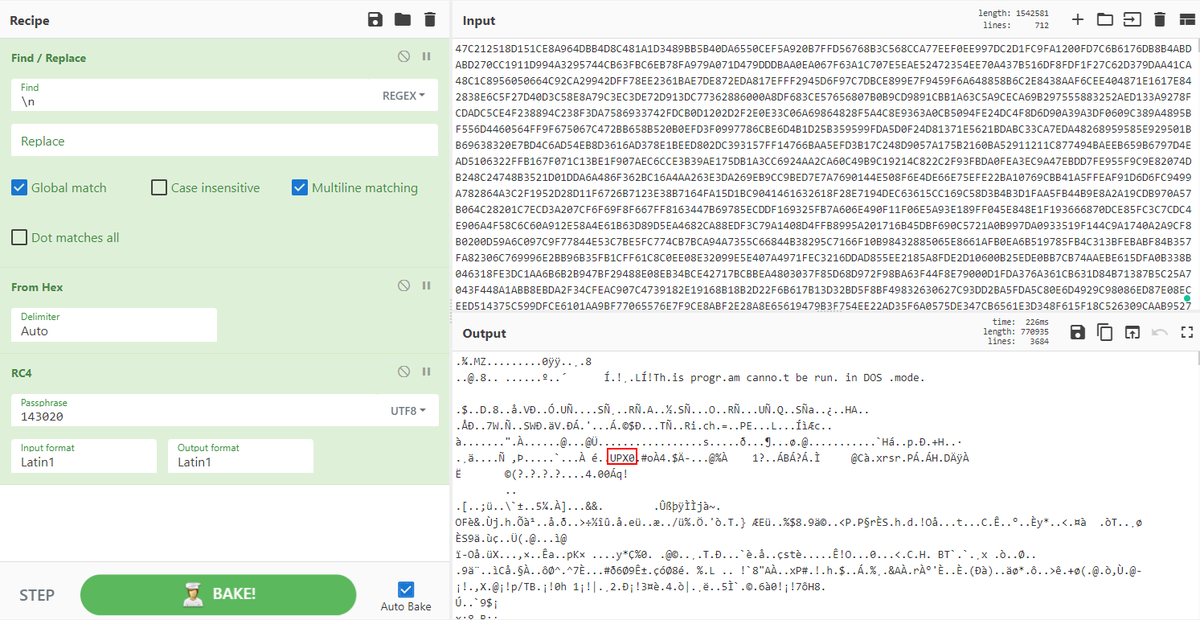The width and height of the screenshot is (1200, 620).
Task: Click the Input panel heading
Action: tap(479, 20)
